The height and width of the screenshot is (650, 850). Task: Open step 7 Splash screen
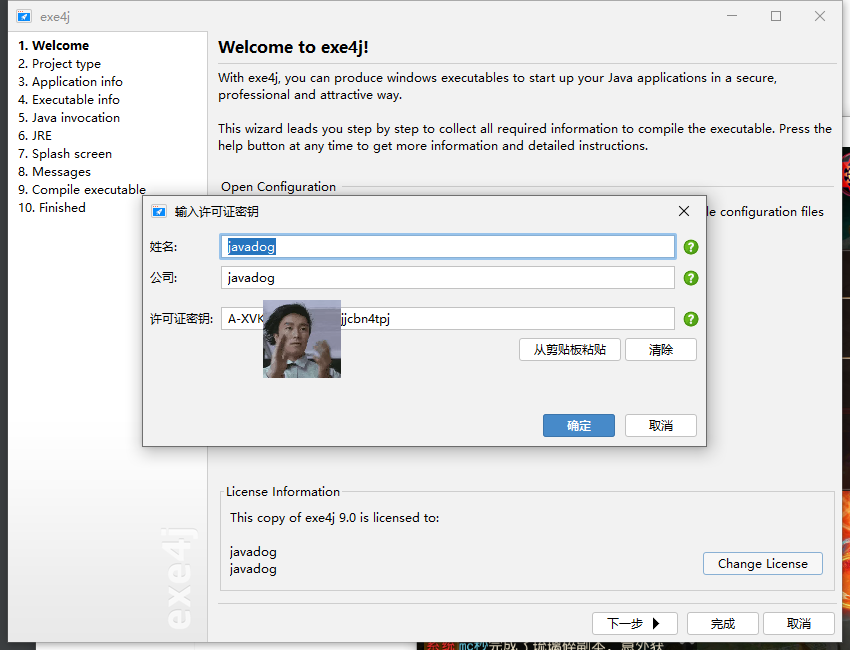pyautogui.click(x=65, y=153)
